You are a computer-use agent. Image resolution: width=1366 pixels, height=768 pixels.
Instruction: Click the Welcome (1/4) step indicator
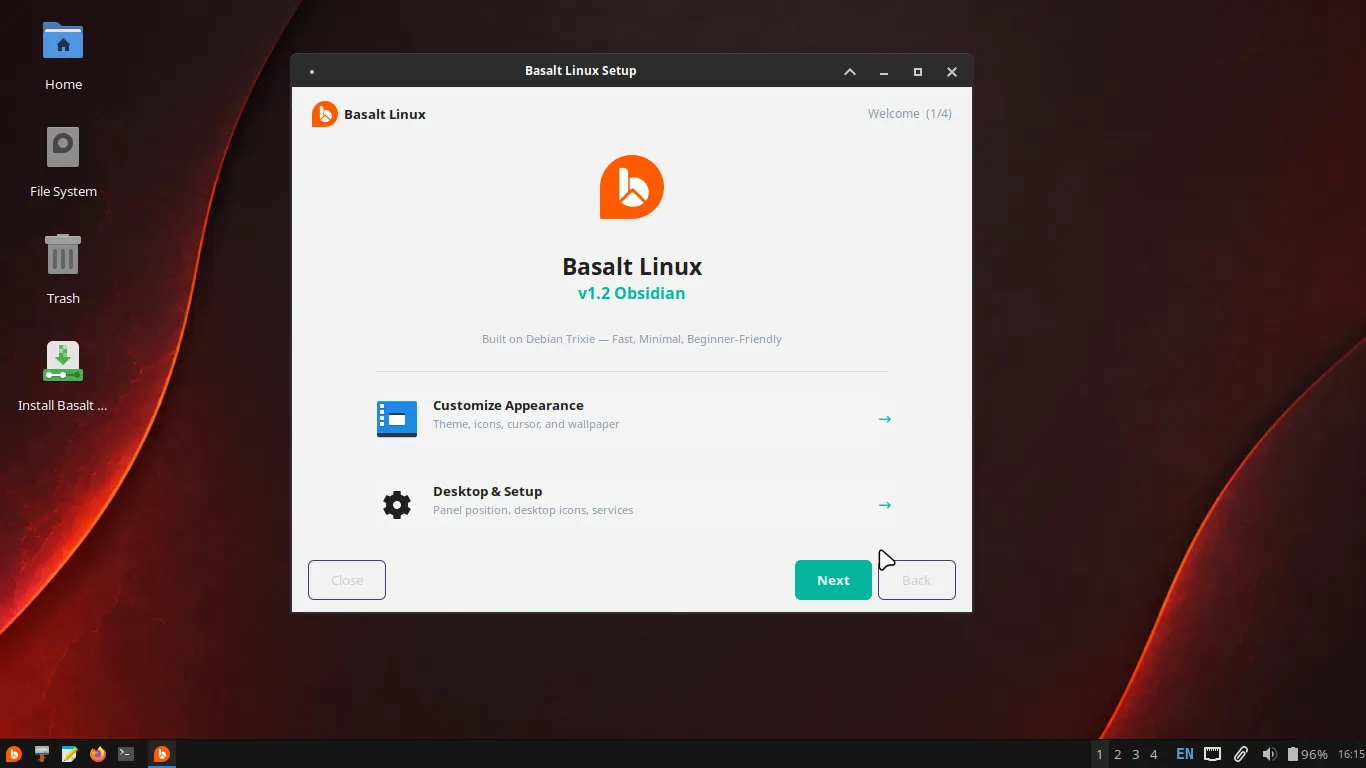click(910, 114)
